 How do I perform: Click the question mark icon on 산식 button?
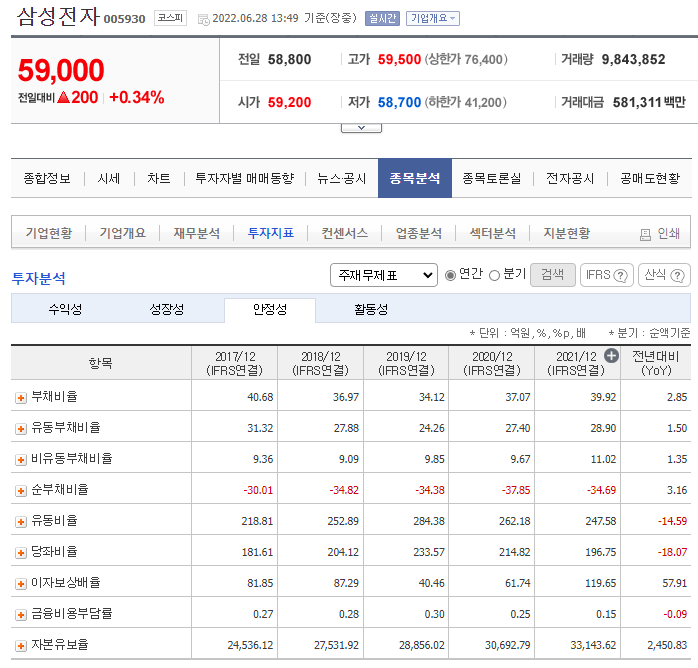coord(677,275)
